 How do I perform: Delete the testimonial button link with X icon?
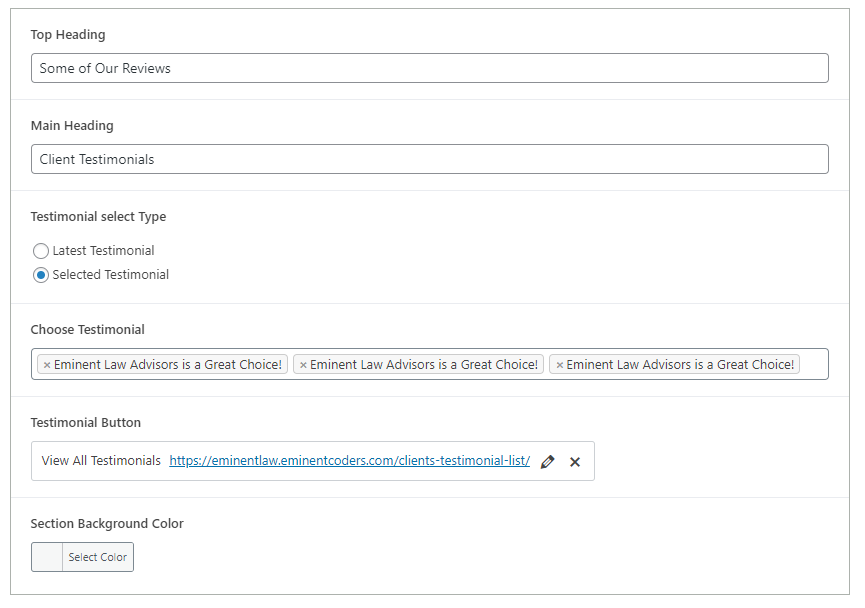(575, 462)
